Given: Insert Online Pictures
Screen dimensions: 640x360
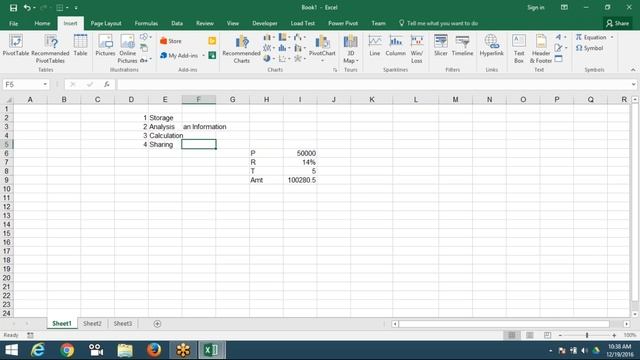Looking at the screenshot, I should (127, 49).
